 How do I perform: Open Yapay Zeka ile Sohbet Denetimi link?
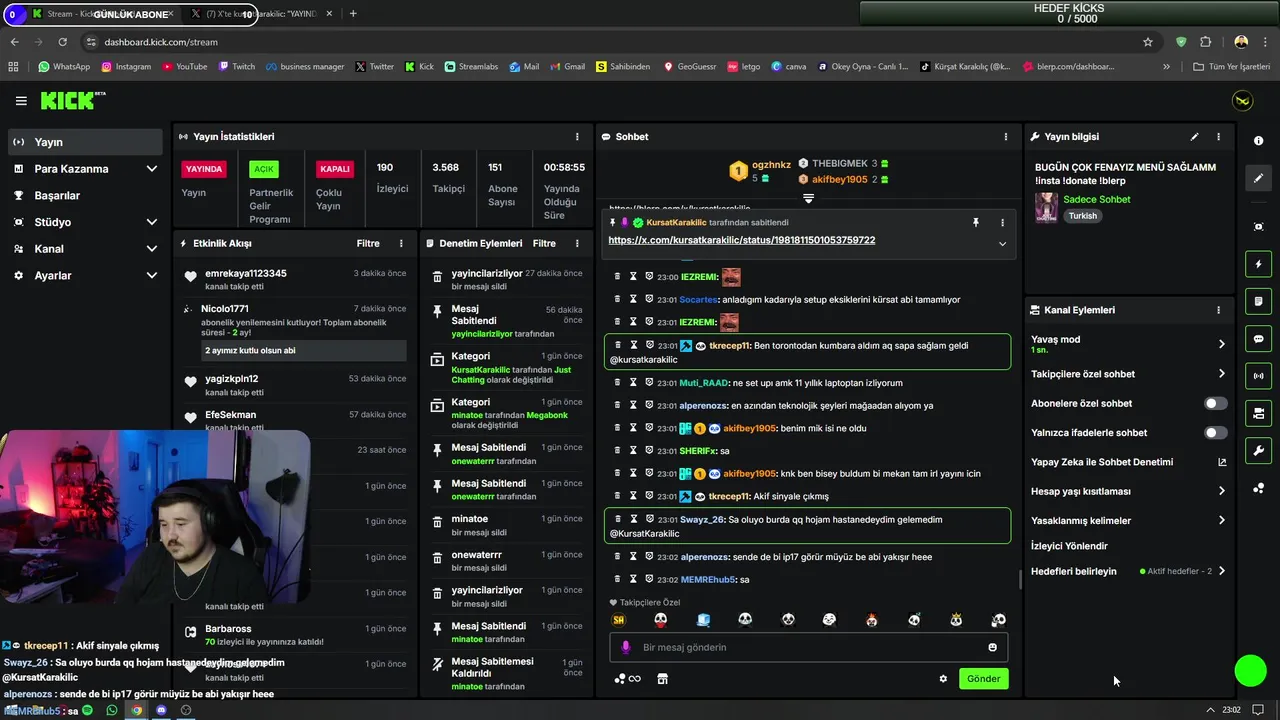click(x=1101, y=462)
